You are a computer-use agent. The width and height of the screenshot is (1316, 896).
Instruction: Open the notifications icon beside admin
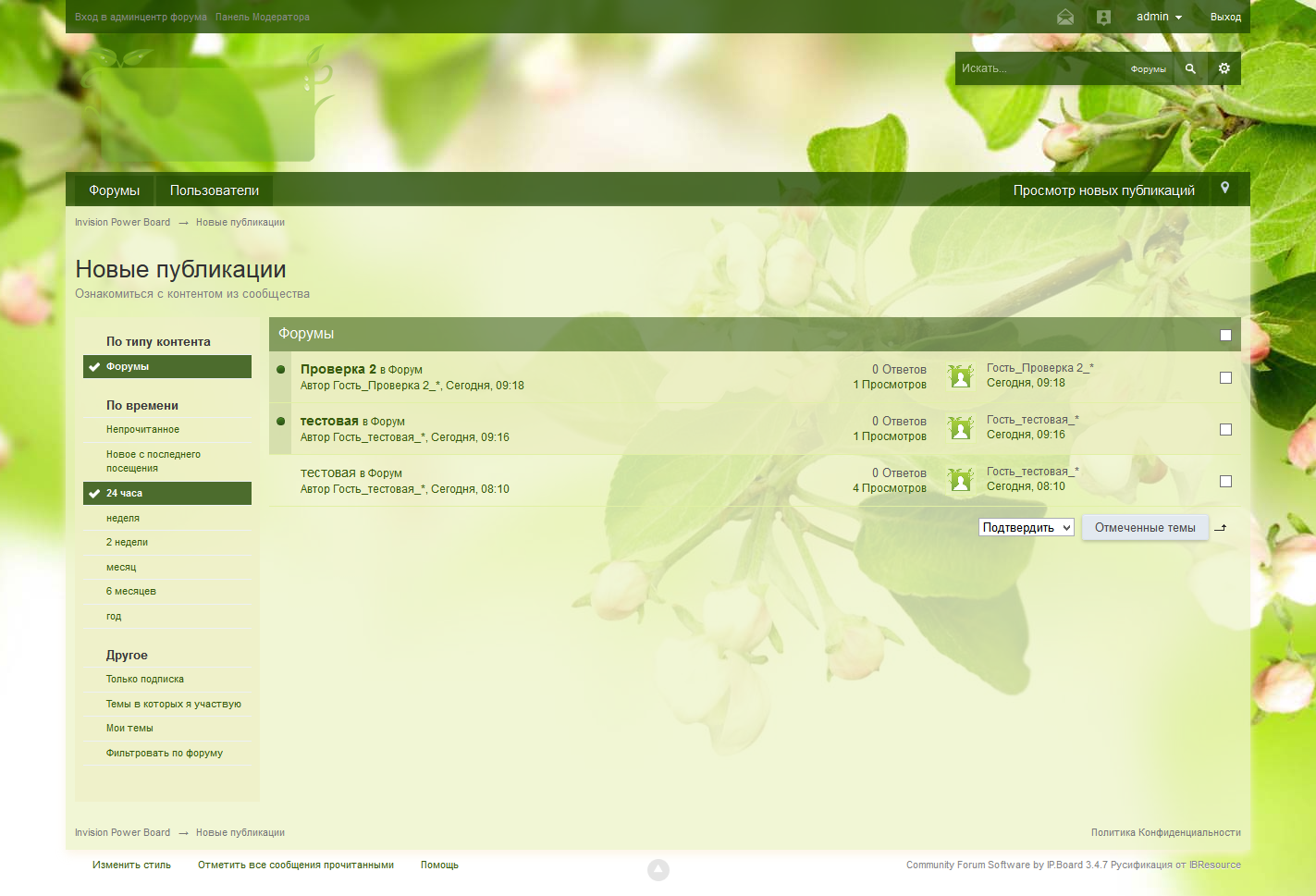pyautogui.click(x=1103, y=17)
